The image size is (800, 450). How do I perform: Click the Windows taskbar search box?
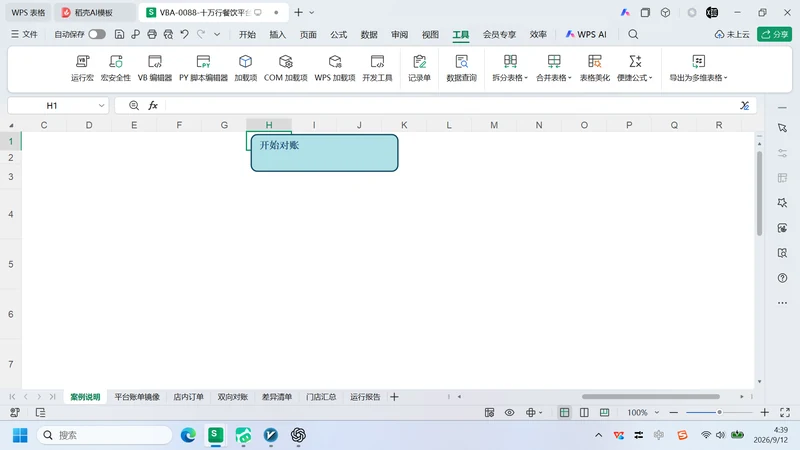point(105,435)
